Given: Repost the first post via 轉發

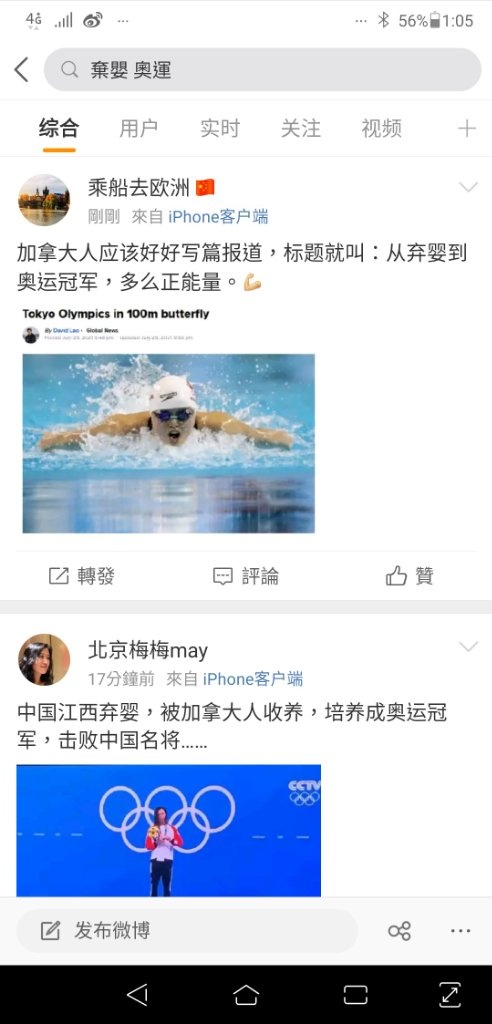Looking at the screenshot, I should point(82,576).
